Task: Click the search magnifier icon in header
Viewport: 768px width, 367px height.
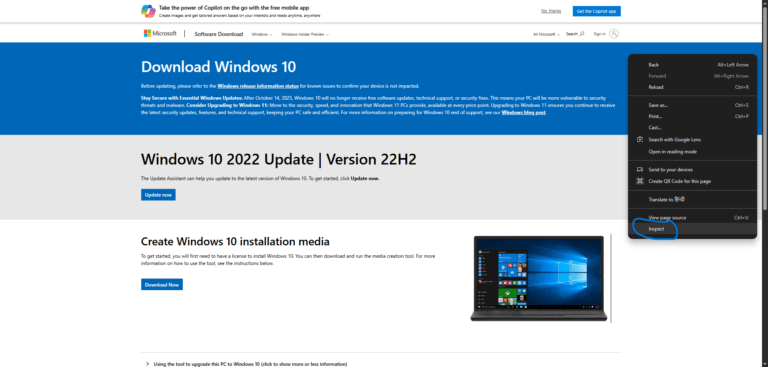Action: pos(582,34)
